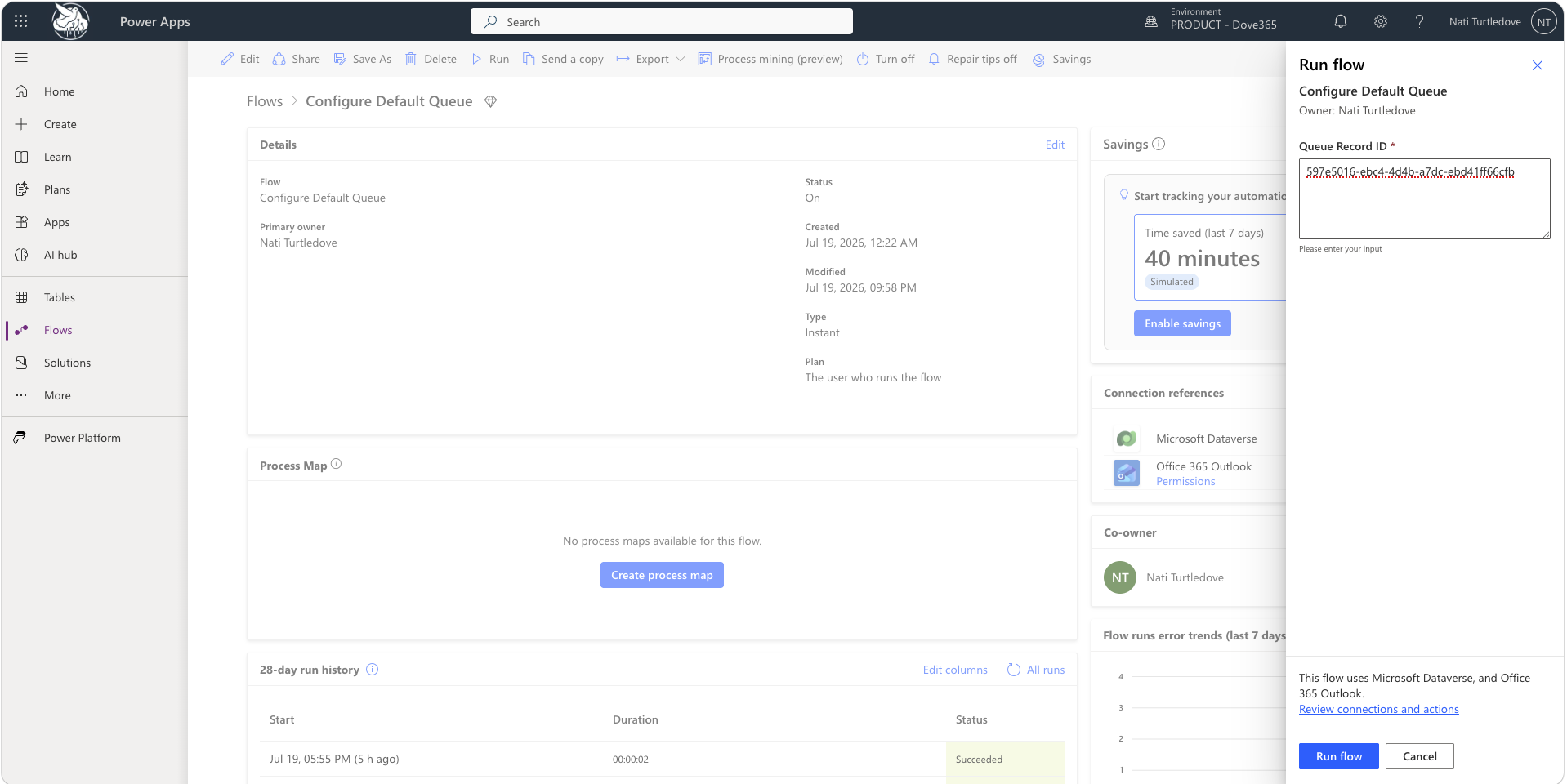Open the help question mark icon

[x=1420, y=21]
